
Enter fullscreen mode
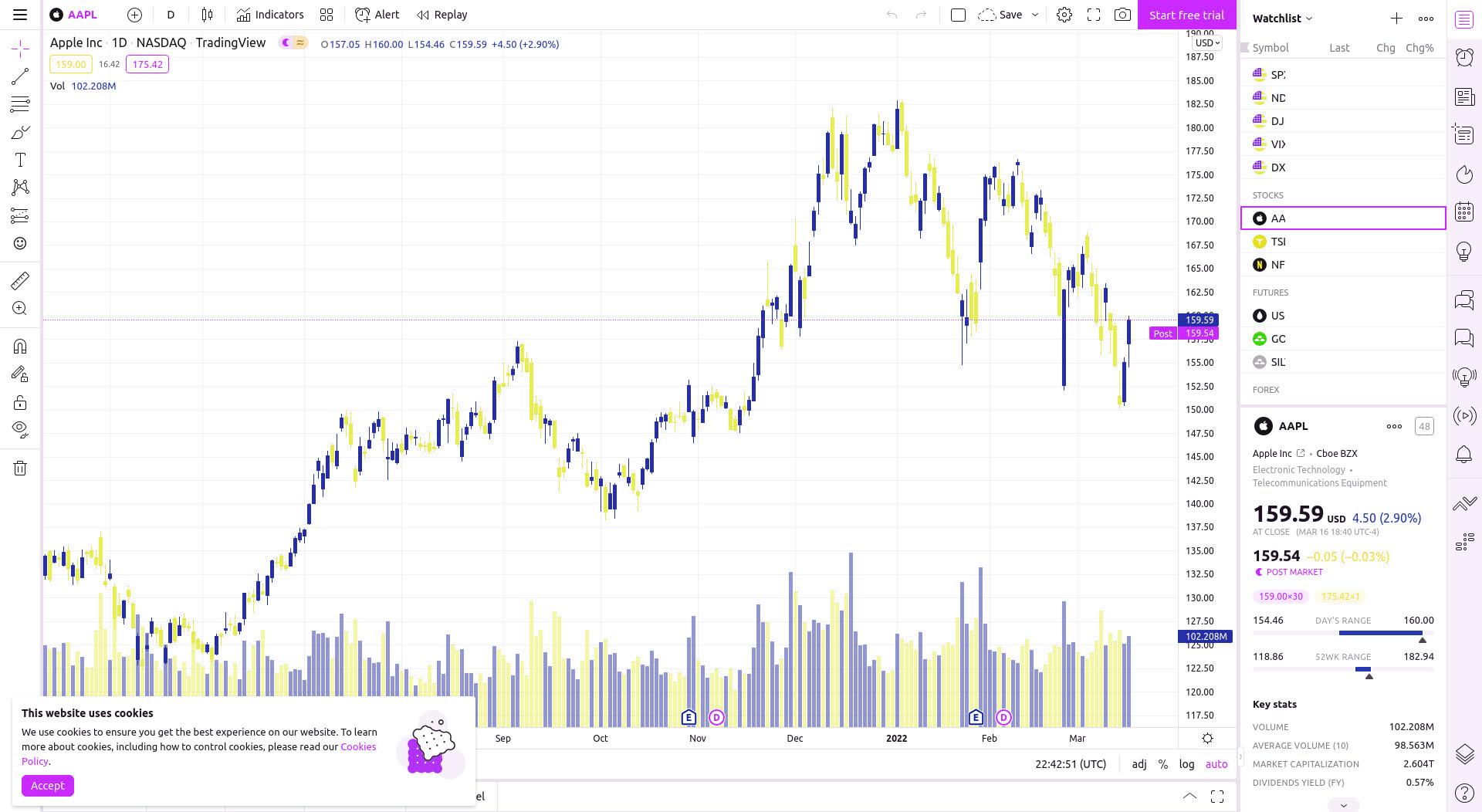1094,15
